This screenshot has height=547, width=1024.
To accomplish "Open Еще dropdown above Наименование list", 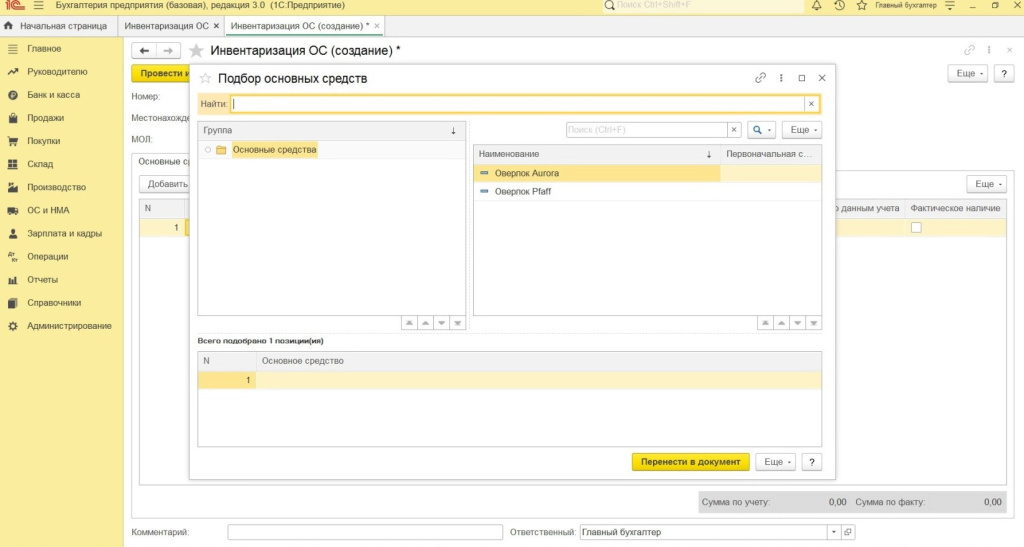I will (x=801, y=130).
